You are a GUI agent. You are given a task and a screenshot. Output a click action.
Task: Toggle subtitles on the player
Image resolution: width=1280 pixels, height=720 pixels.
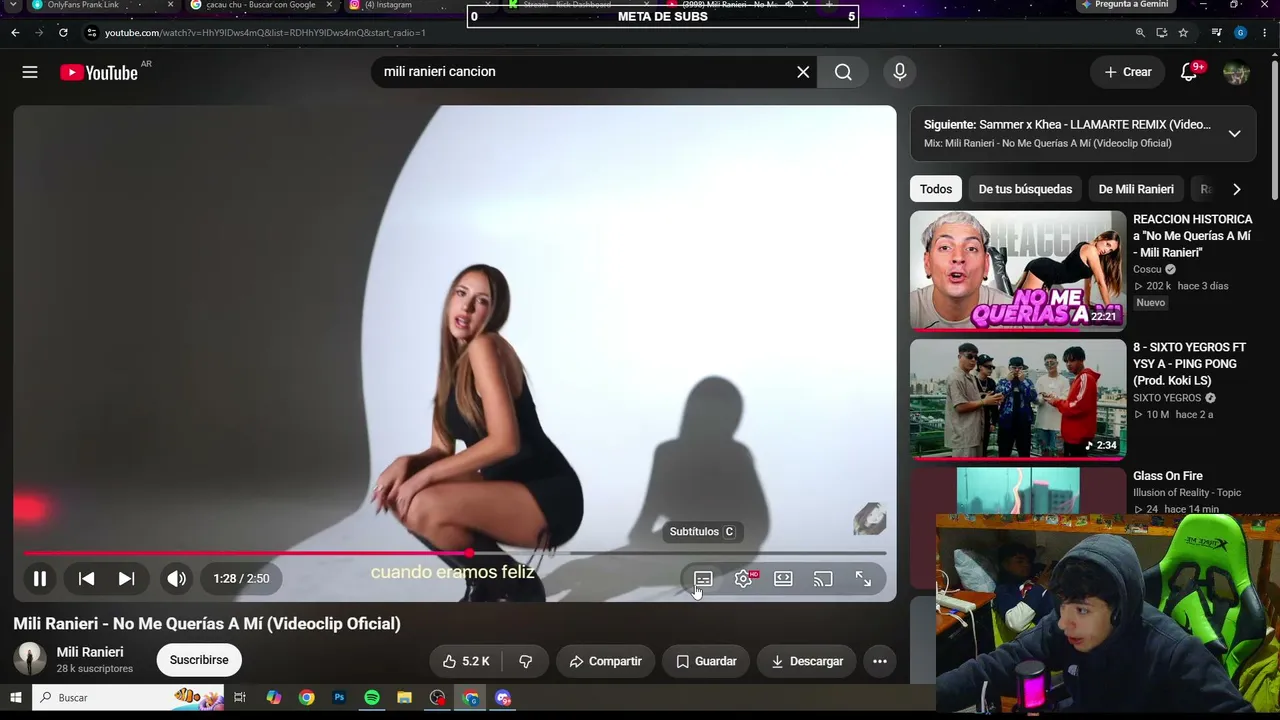703,579
